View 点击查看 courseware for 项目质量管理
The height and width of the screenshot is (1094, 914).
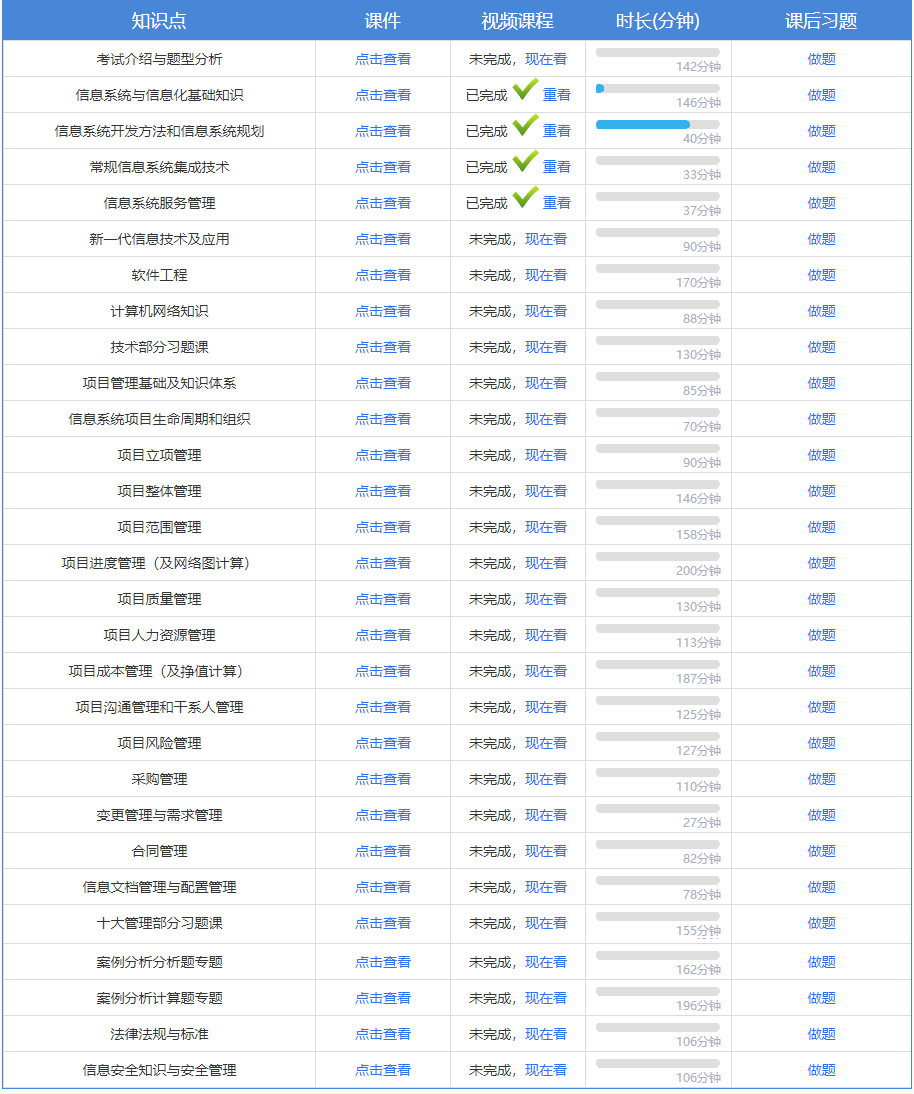[383, 599]
